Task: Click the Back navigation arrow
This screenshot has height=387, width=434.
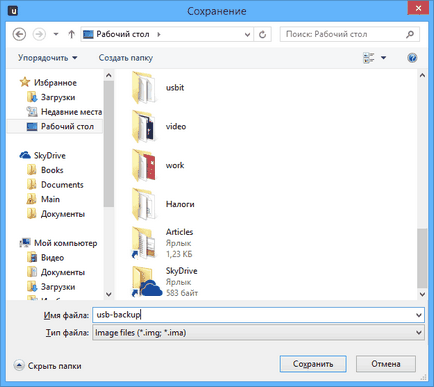Action: pos(19,34)
